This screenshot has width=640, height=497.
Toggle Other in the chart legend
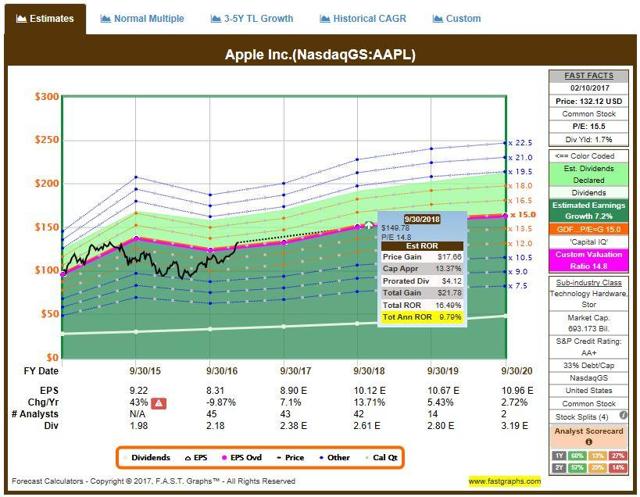click(x=335, y=457)
